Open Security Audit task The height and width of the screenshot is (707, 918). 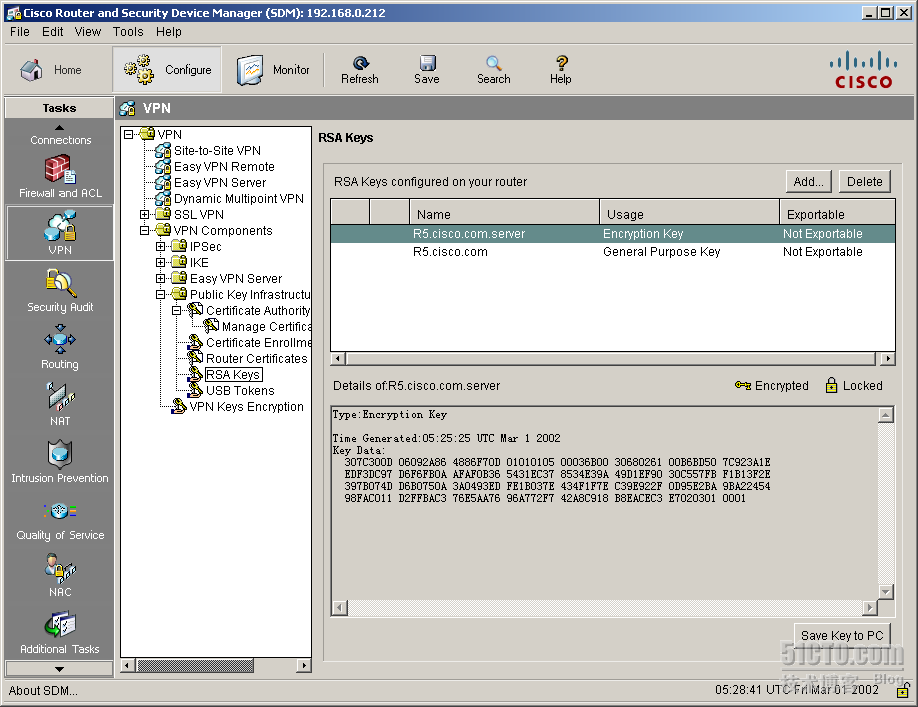60,291
